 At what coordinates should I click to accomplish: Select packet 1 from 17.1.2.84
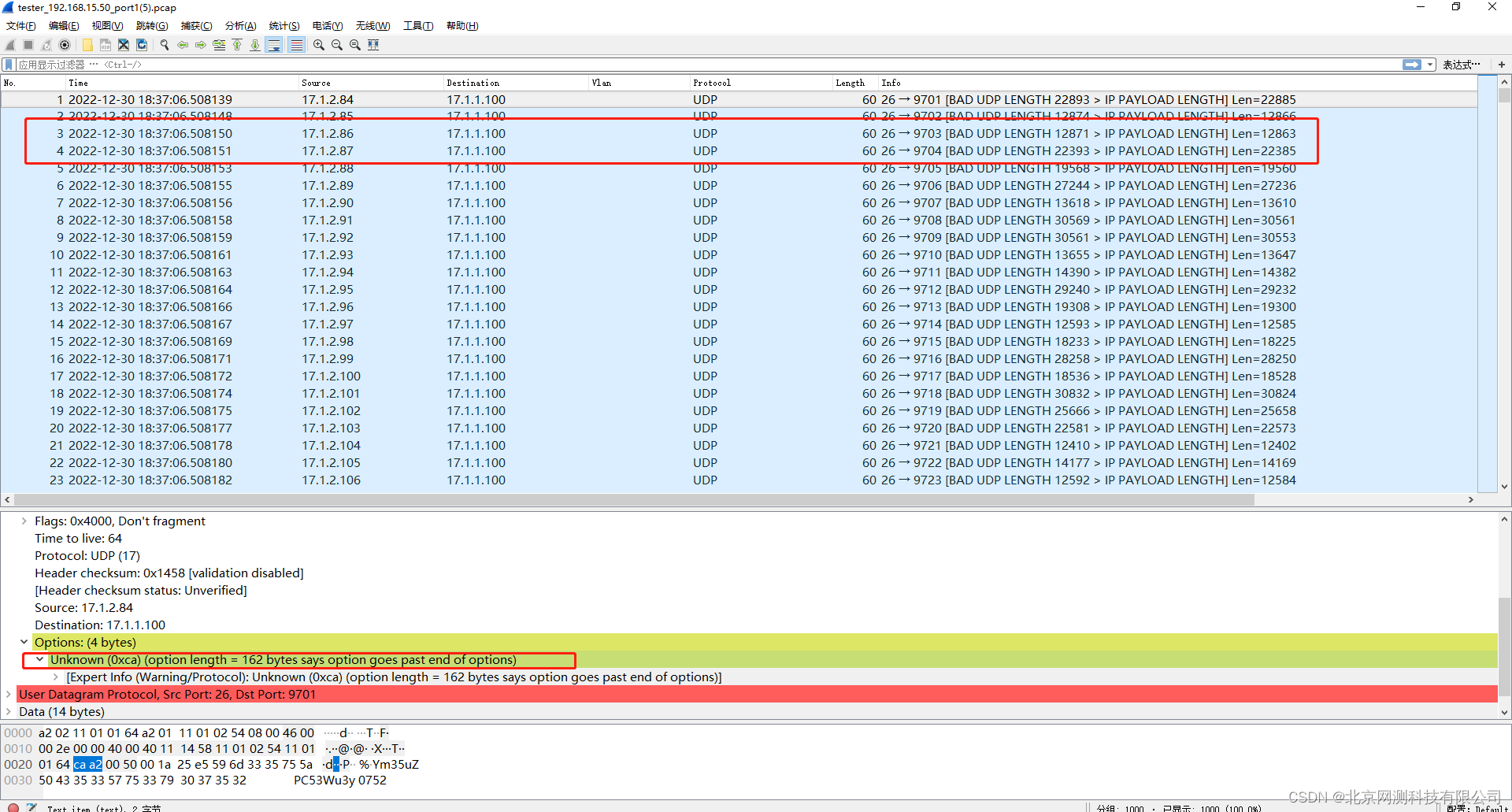[x=739, y=99]
